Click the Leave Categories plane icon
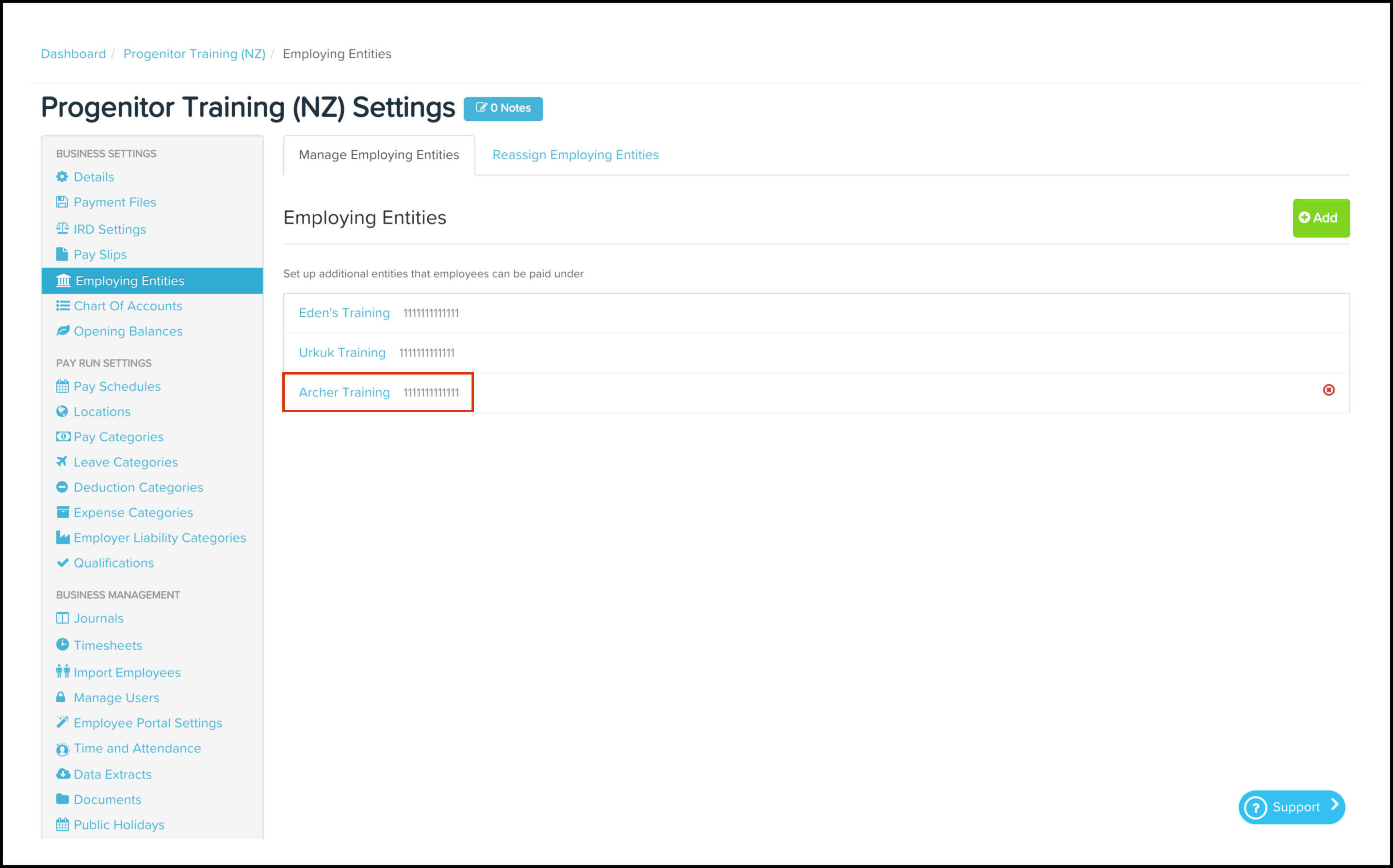This screenshot has height=868, width=1393. click(x=62, y=462)
